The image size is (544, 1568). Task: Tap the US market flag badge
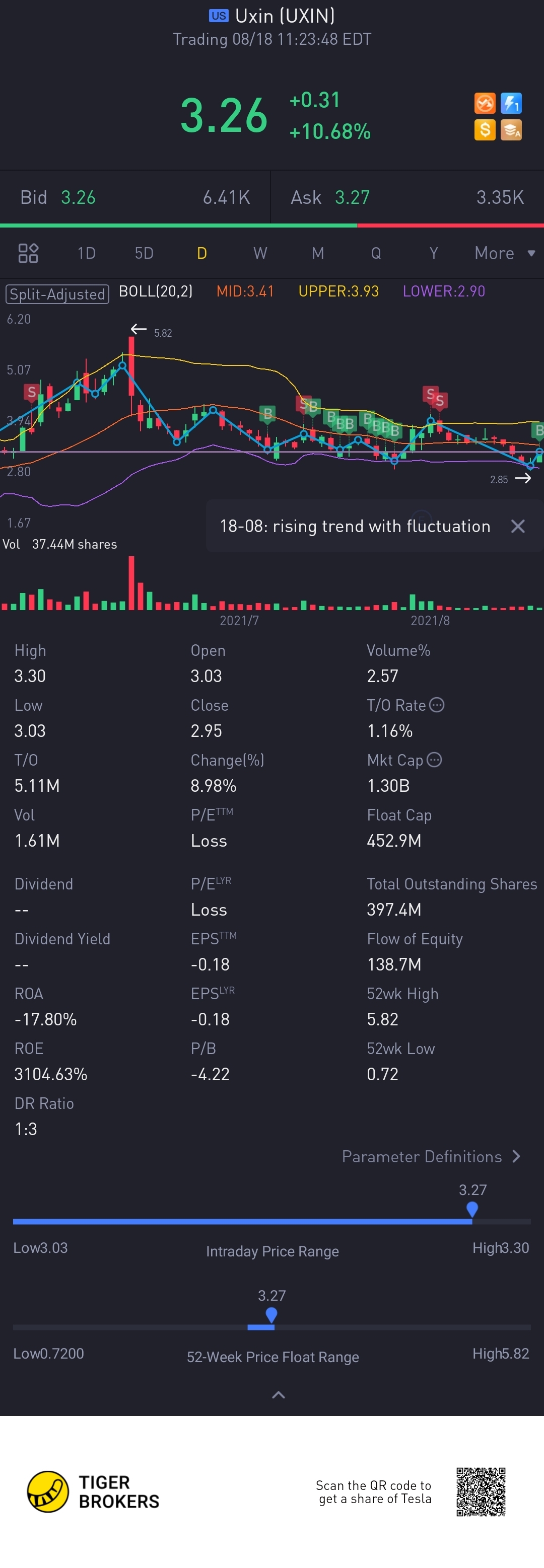point(219,16)
